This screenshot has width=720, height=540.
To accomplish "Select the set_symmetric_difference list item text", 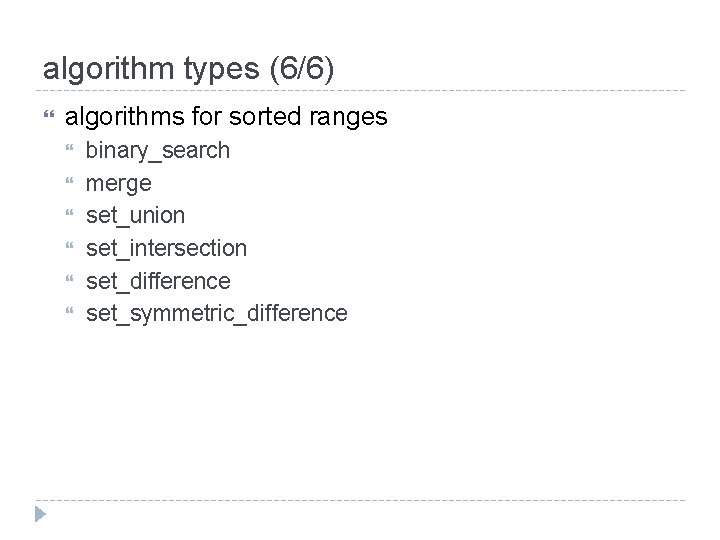I will click(x=216, y=313).
